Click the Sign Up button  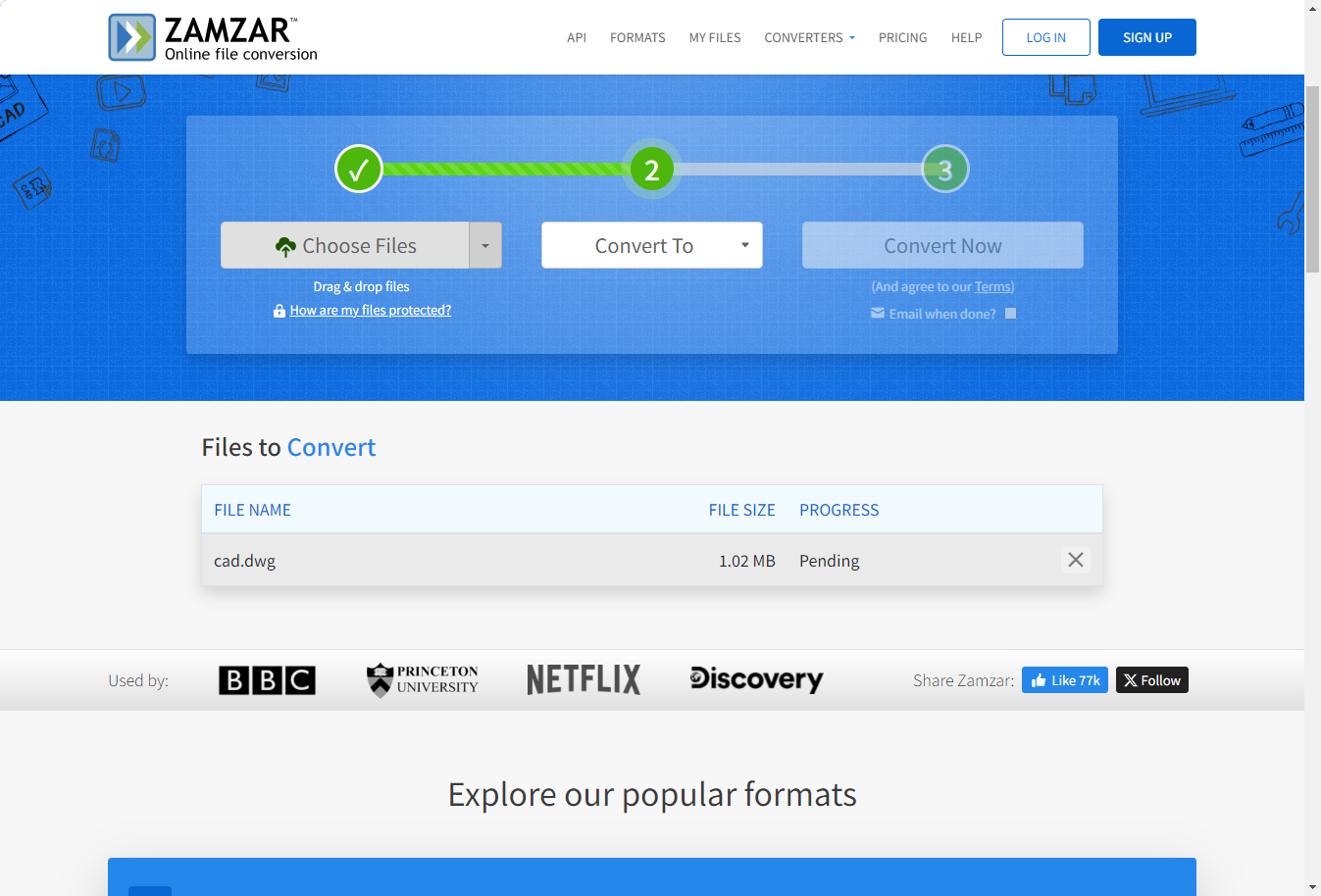[x=1146, y=37]
